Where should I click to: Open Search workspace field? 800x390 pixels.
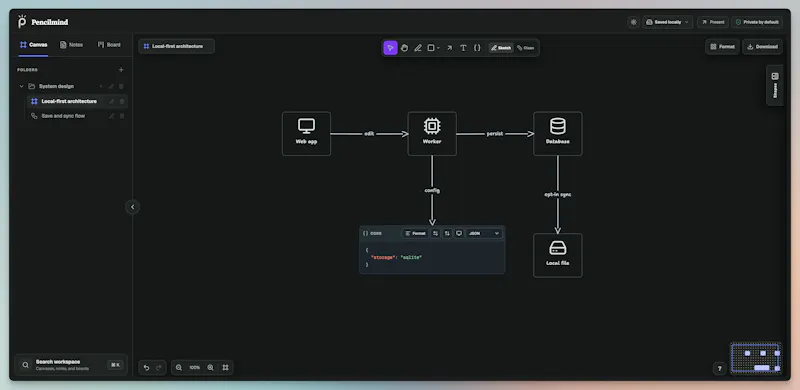tap(71, 364)
